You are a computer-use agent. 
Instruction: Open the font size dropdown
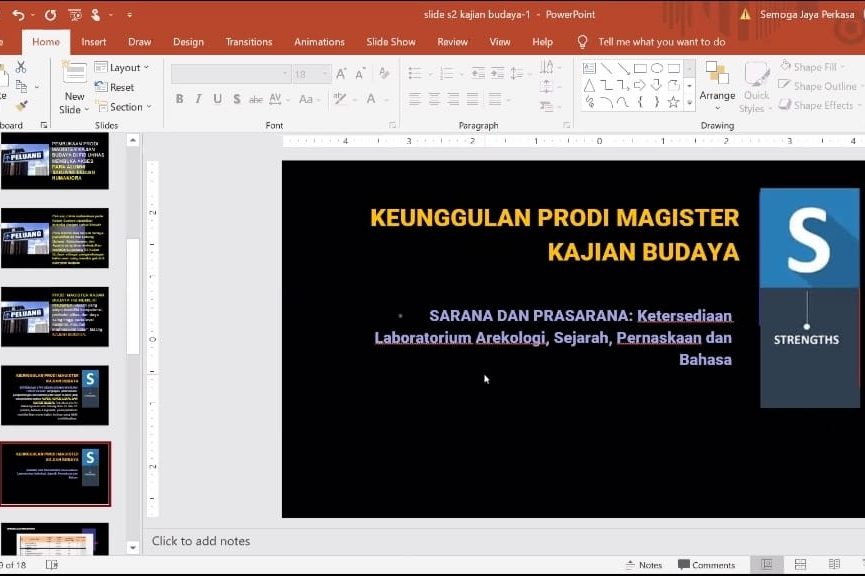point(325,74)
